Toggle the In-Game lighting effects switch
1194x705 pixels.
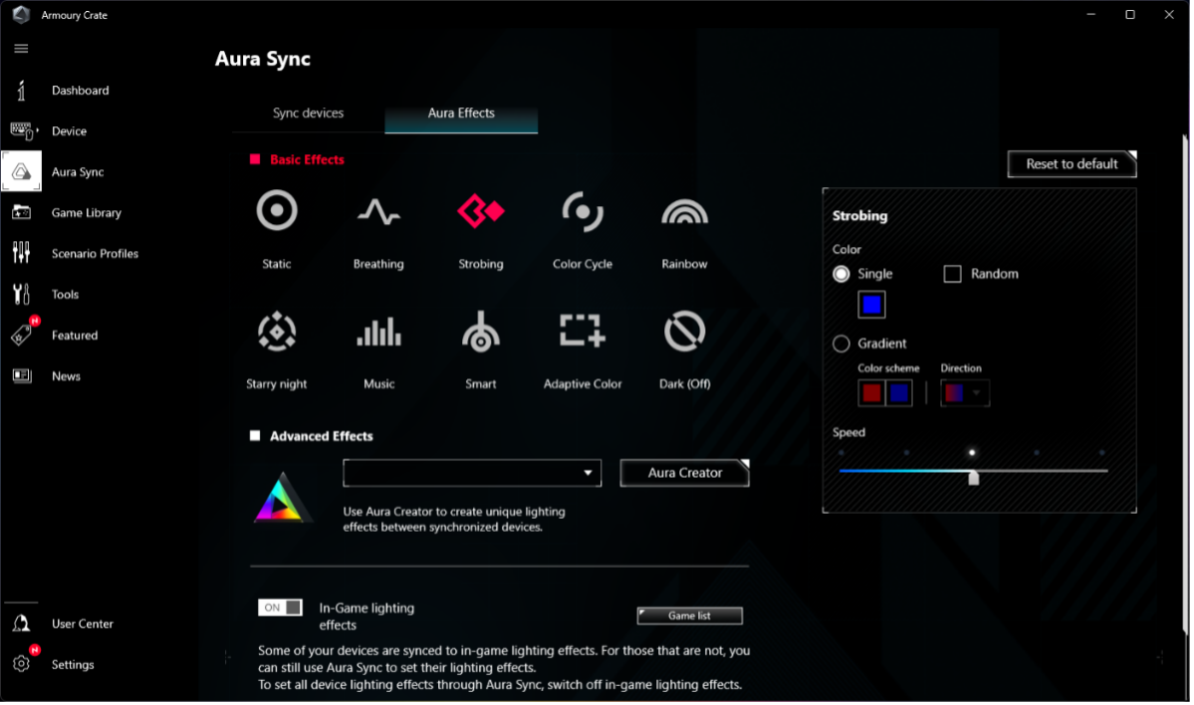click(280, 608)
